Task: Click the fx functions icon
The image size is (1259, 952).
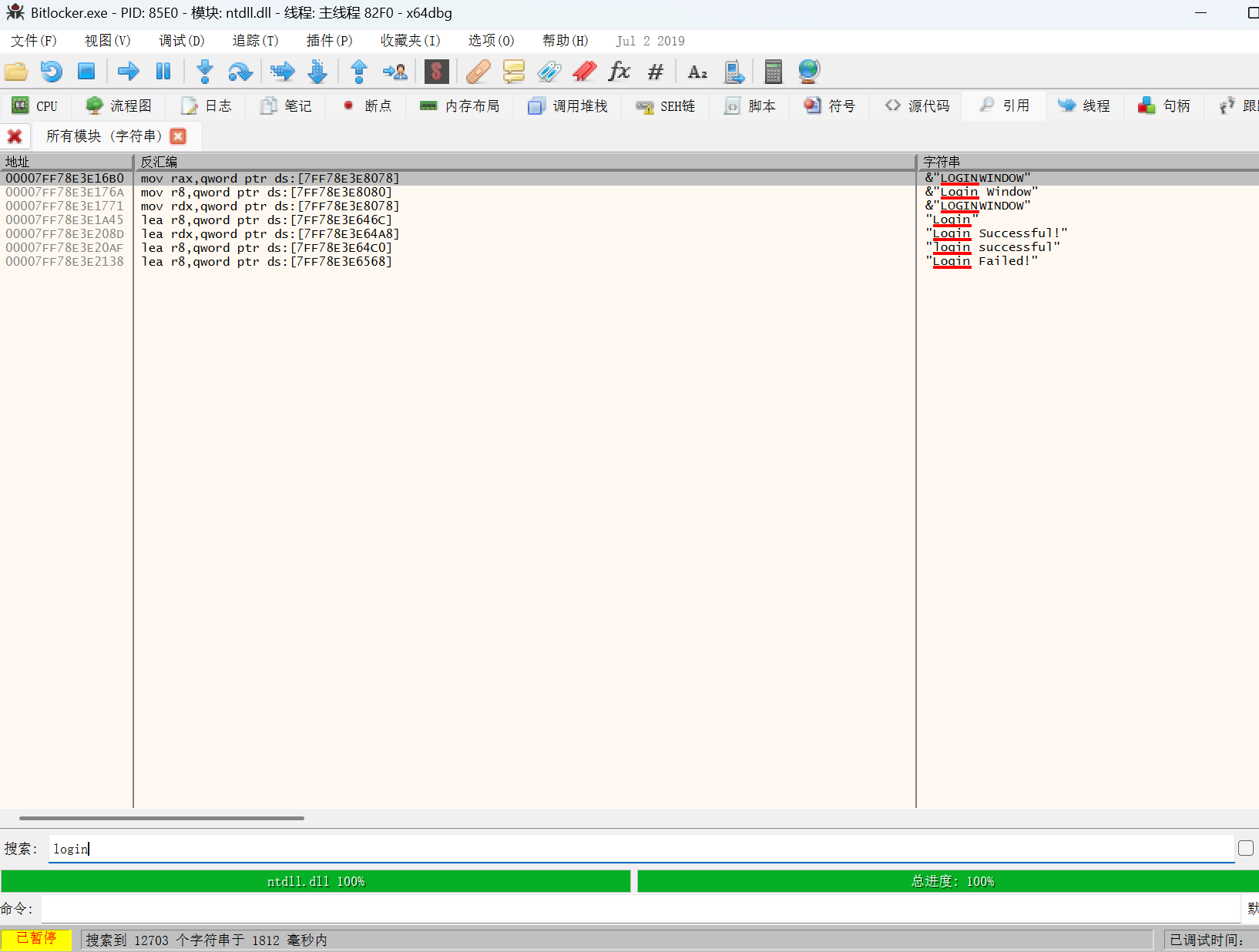Action: 619,72
